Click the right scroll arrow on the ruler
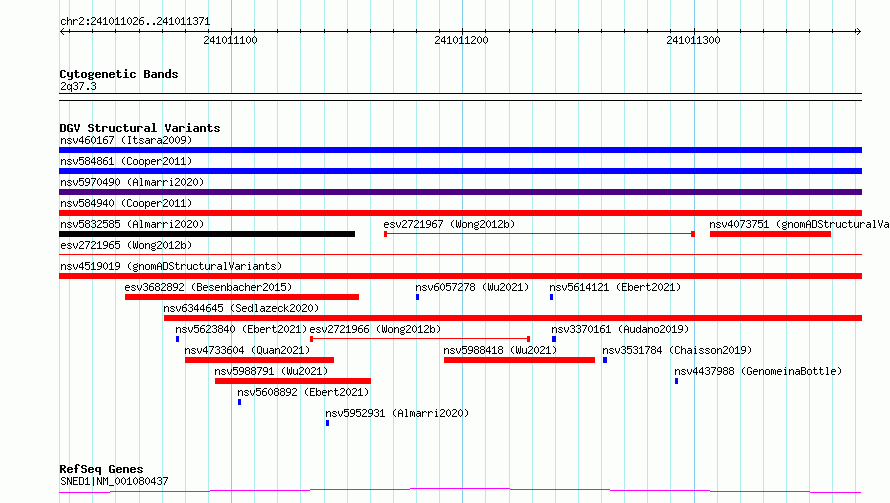The width and height of the screenshot is (890, 503). pyautogui.click(x=858, y=31)
